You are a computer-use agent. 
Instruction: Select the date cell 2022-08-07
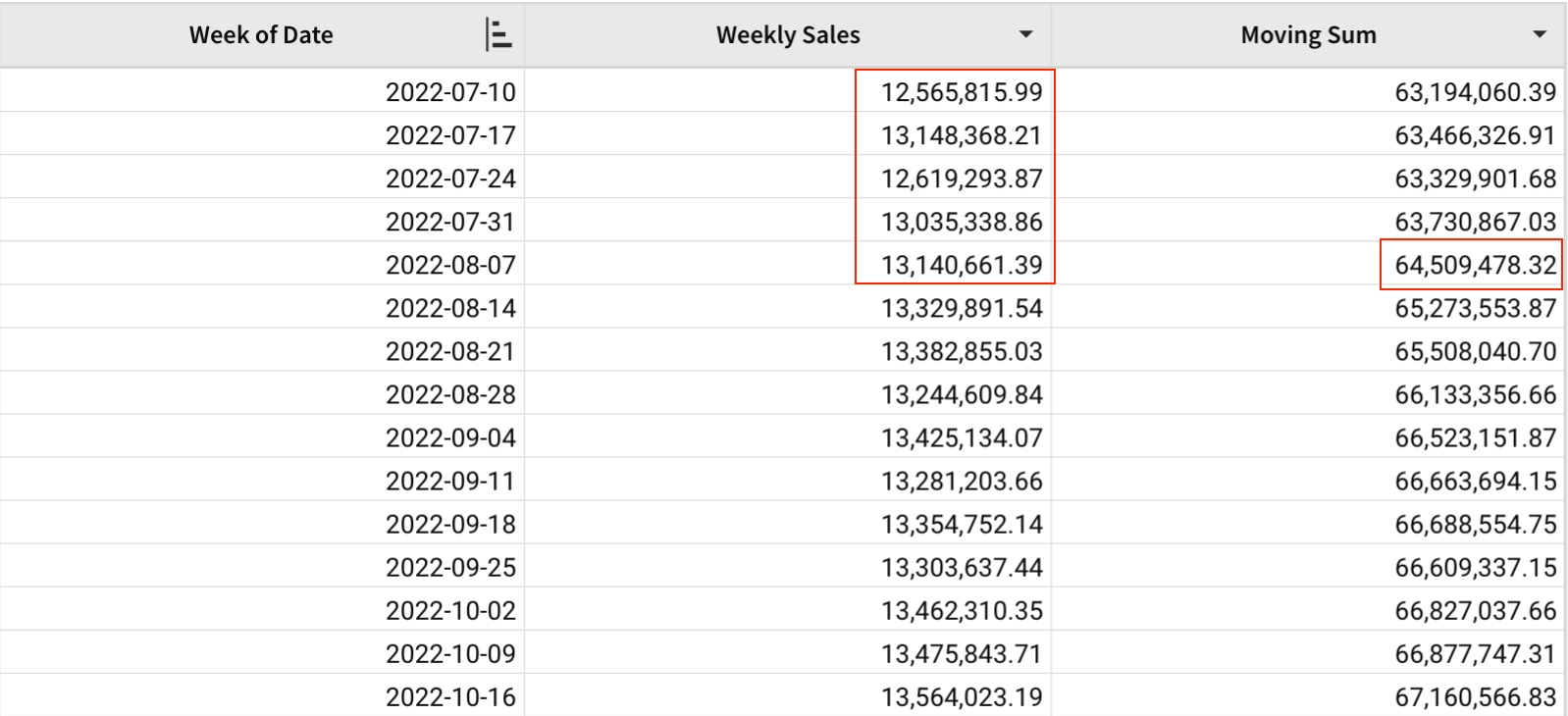[450, 265]
